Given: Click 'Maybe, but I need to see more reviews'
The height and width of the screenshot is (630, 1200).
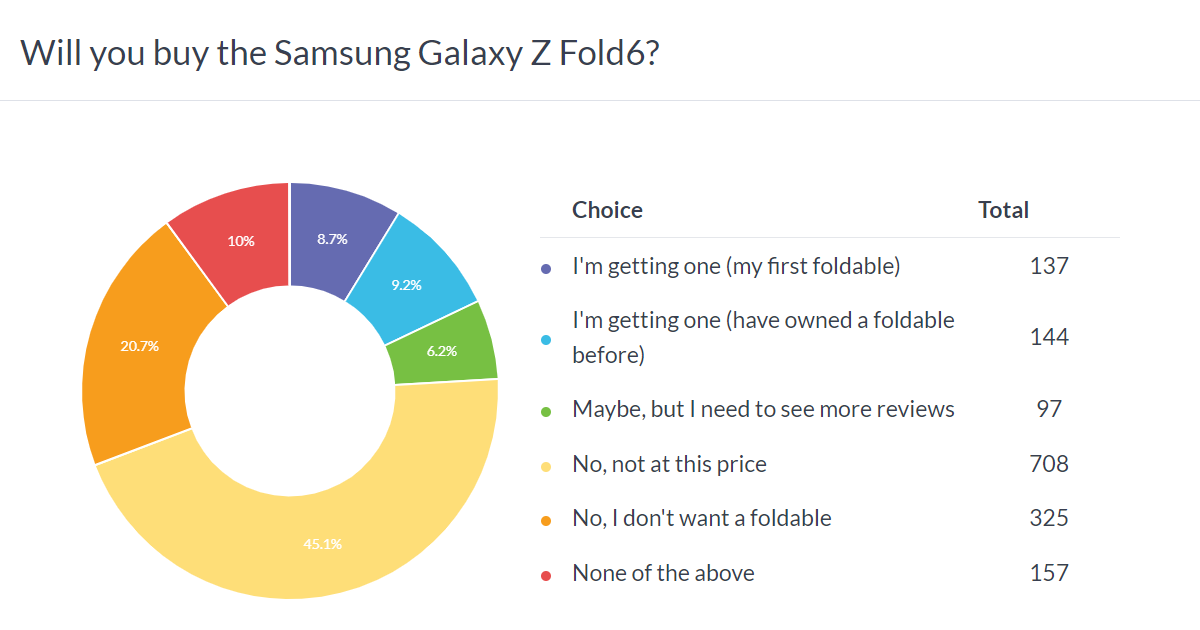Looking at the screenshot, I should click(x=763, y=409).
